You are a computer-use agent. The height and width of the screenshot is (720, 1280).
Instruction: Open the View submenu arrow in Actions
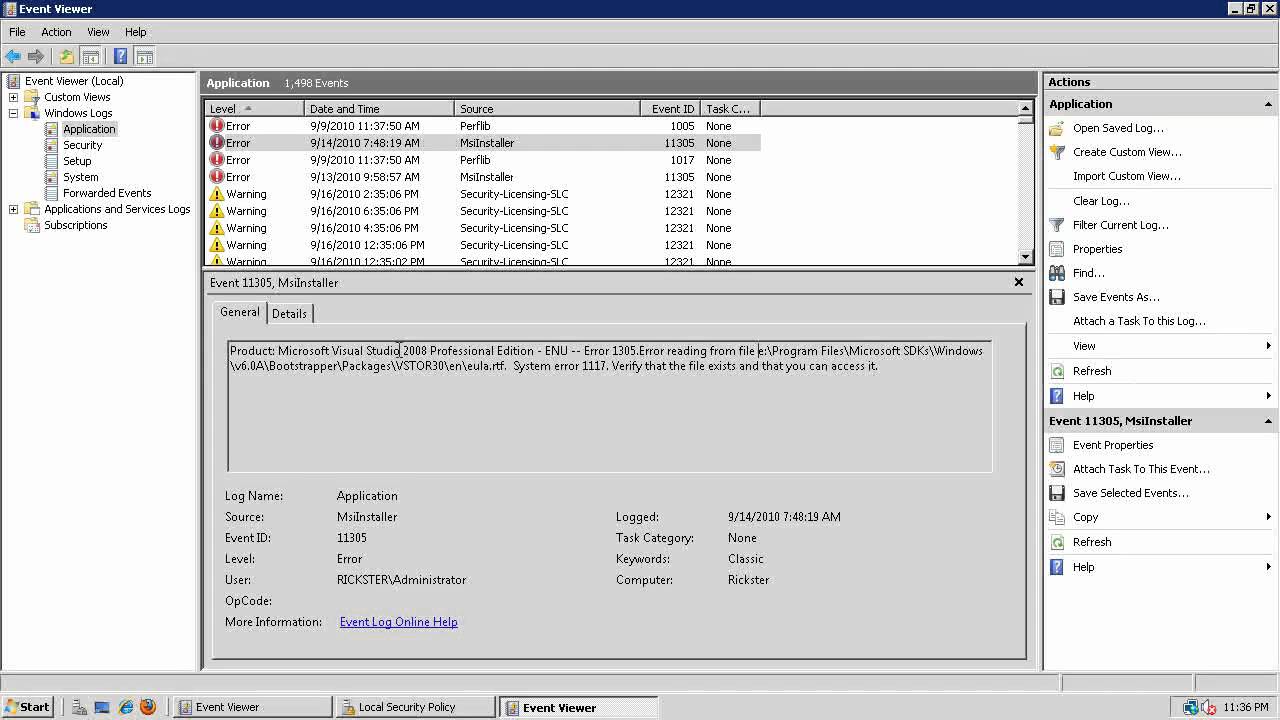pyautogui.click(x=1268, y=346)
